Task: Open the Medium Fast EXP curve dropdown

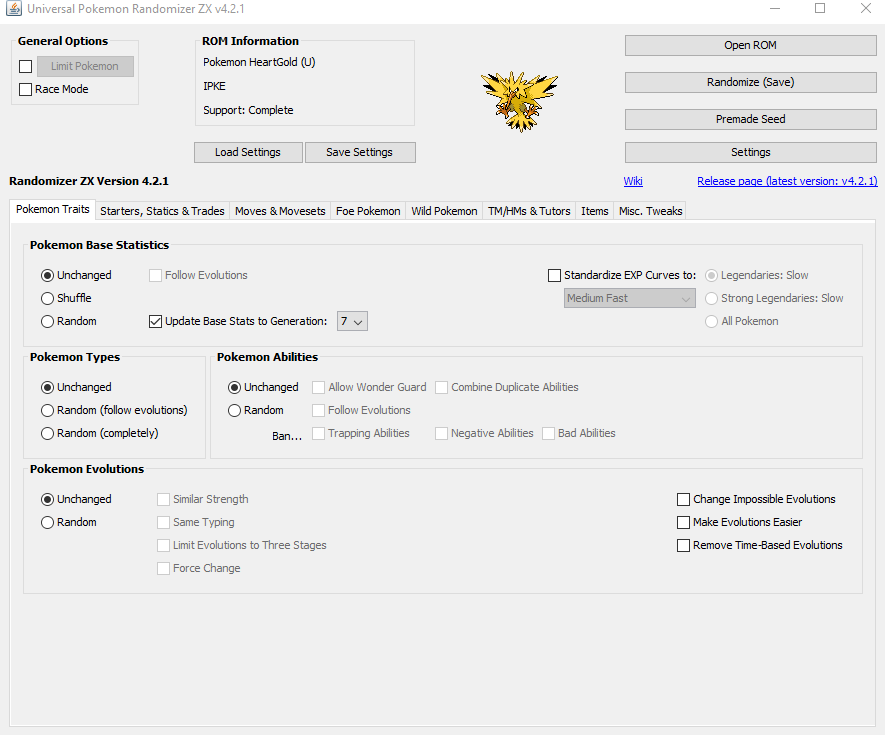Action: [x=629, y=298]
